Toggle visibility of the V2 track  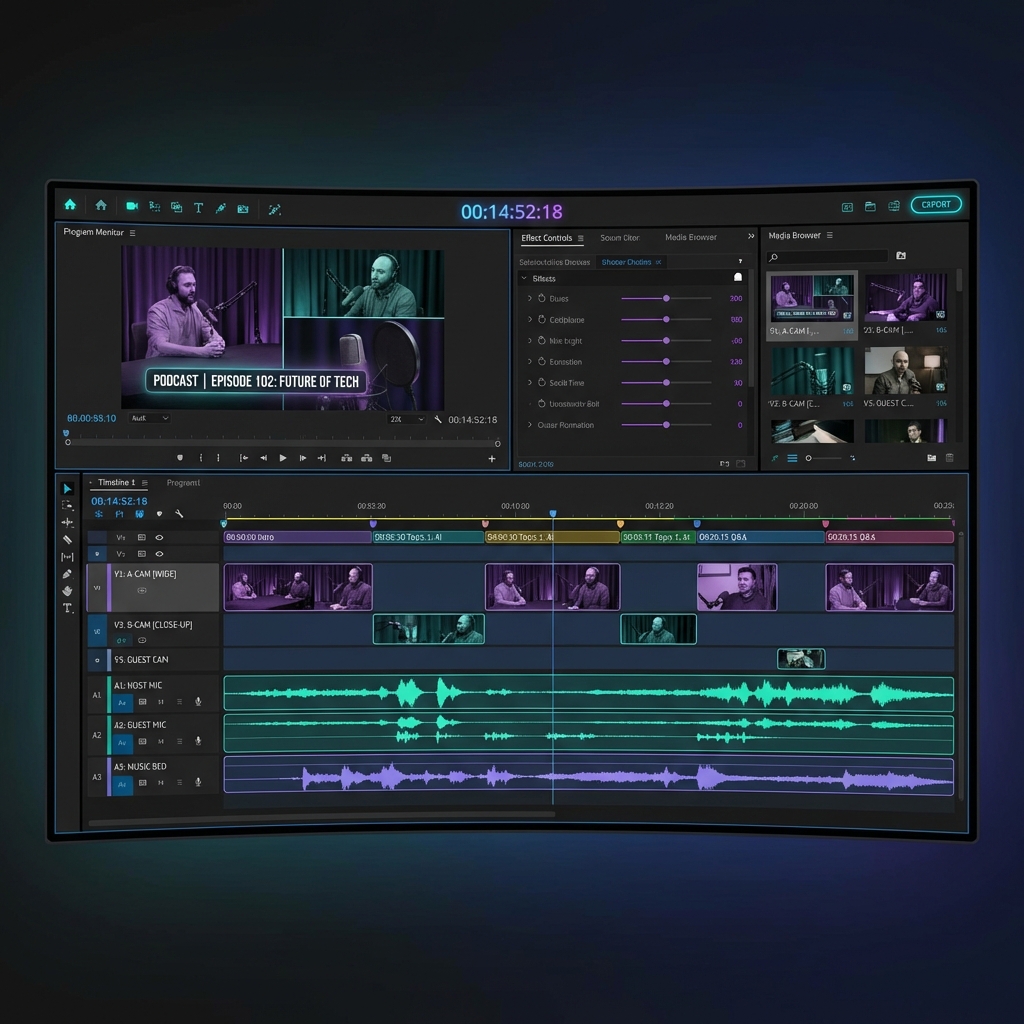160,554
